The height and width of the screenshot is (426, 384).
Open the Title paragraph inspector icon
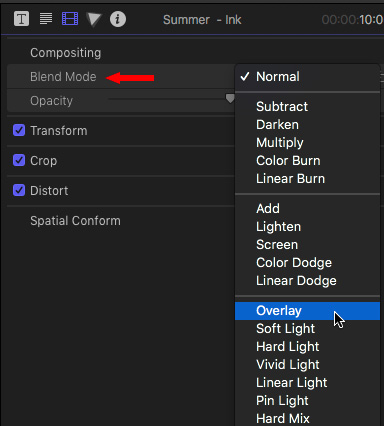click(46, 19)
